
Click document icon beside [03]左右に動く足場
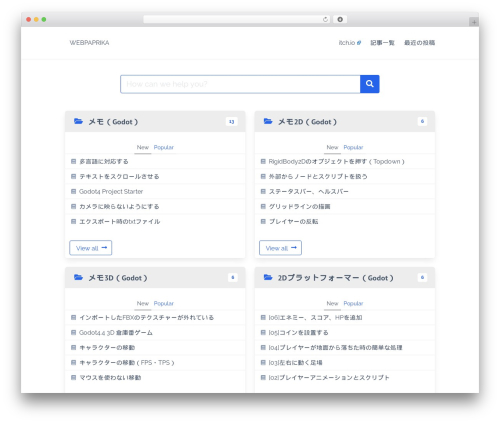pos(263,362)
